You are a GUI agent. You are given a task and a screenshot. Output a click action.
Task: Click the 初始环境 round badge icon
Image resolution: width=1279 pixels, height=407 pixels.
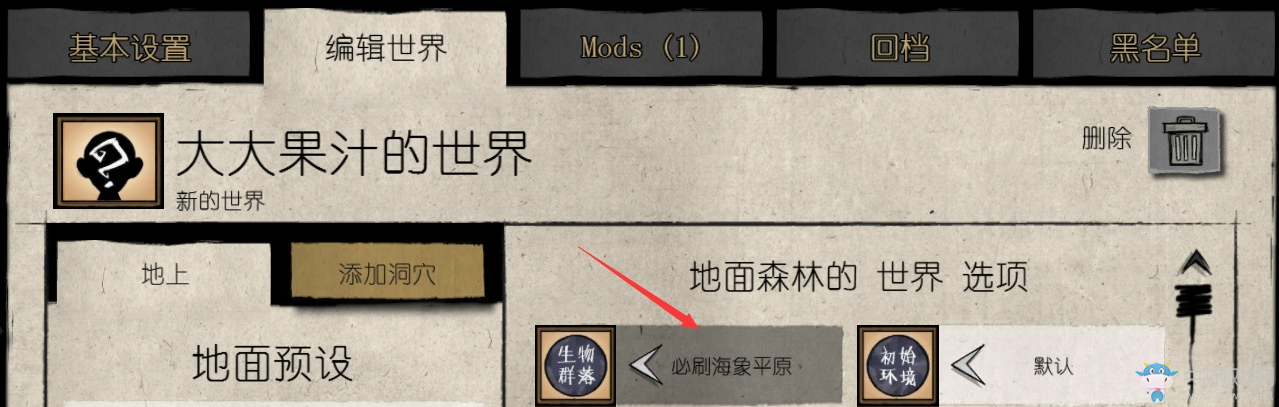[x=898, y=366]
